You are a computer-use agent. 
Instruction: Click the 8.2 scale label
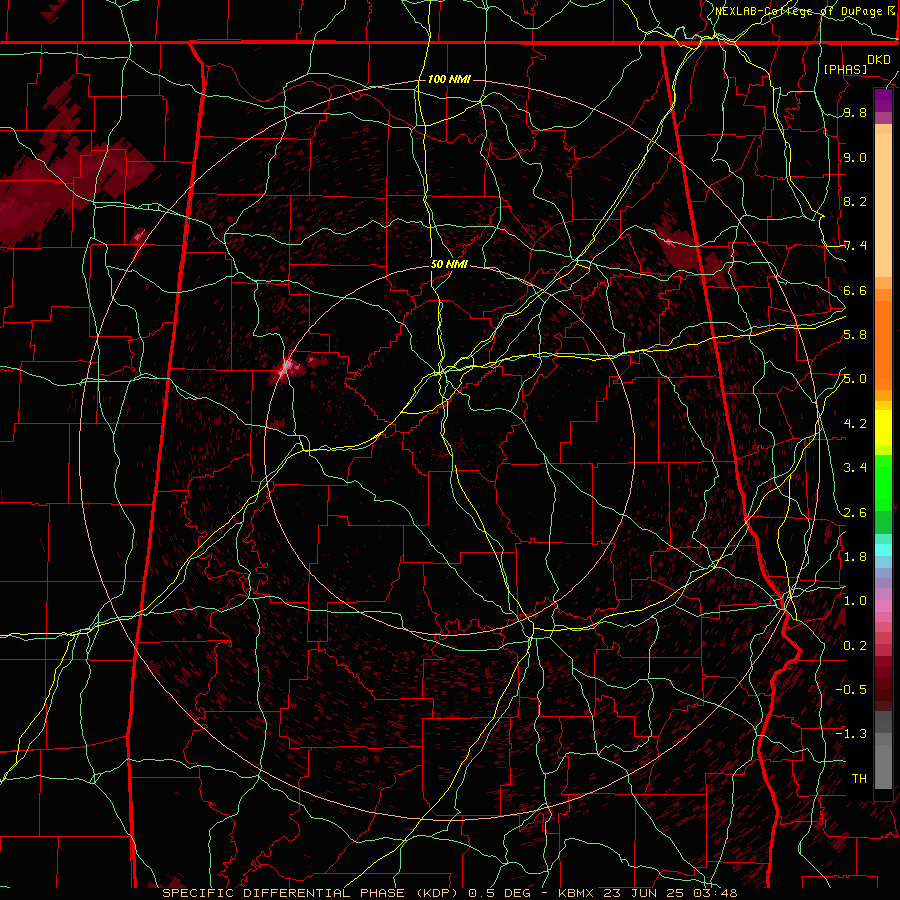coord(855,202)
